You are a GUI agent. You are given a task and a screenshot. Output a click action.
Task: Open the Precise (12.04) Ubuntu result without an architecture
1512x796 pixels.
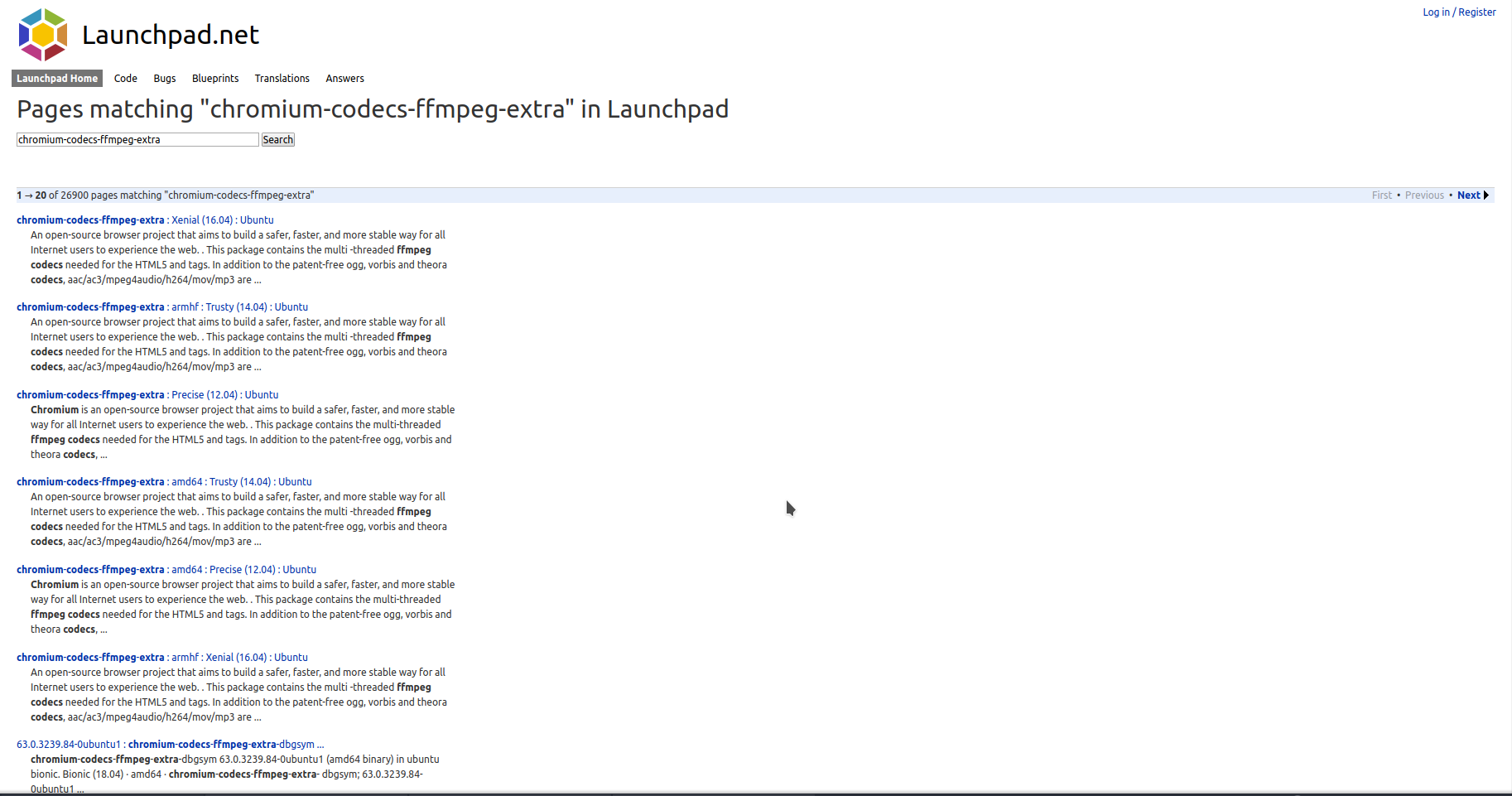(x=147, y=395)
